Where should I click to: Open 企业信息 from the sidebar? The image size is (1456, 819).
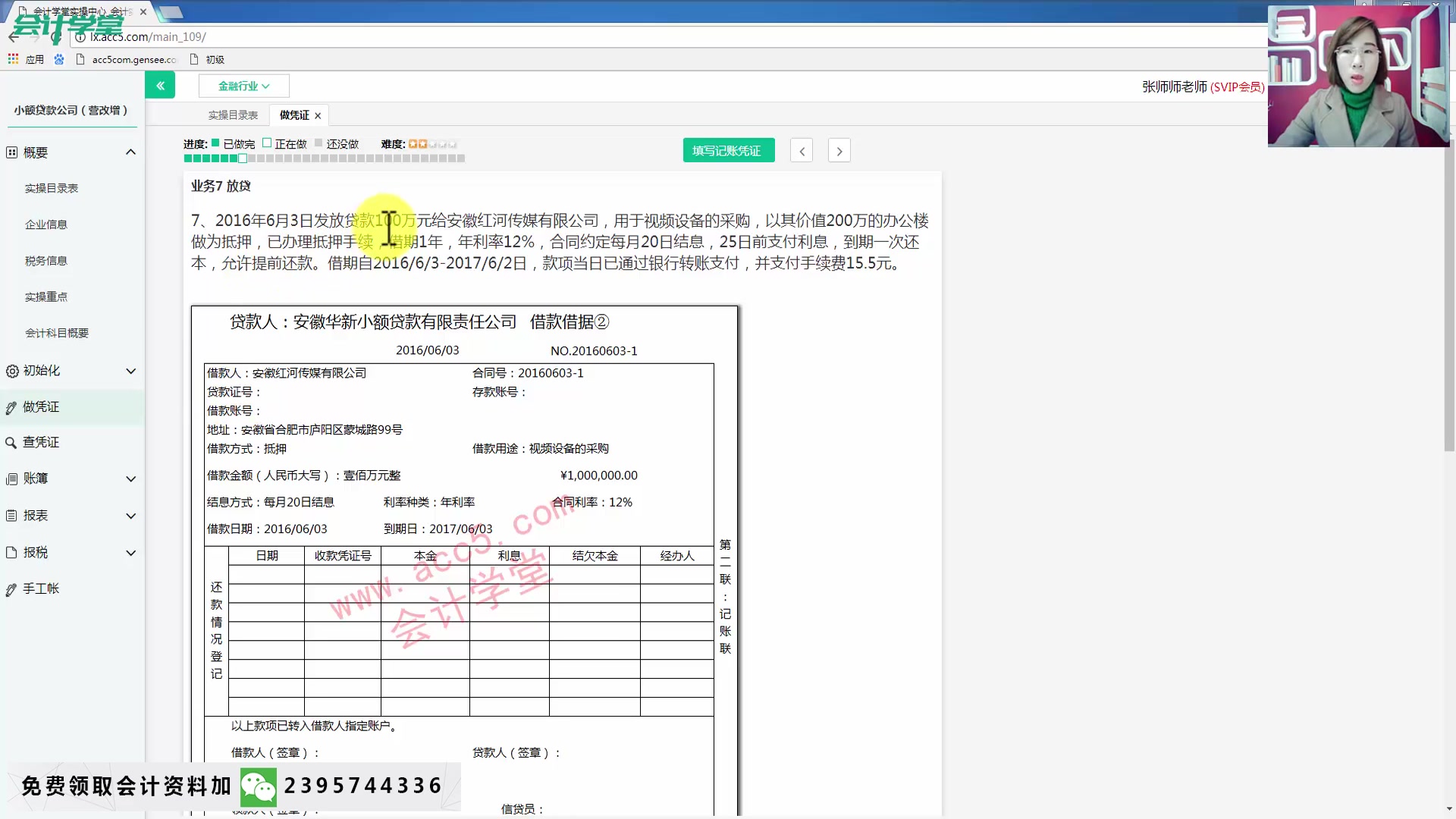tap(45, 224)
